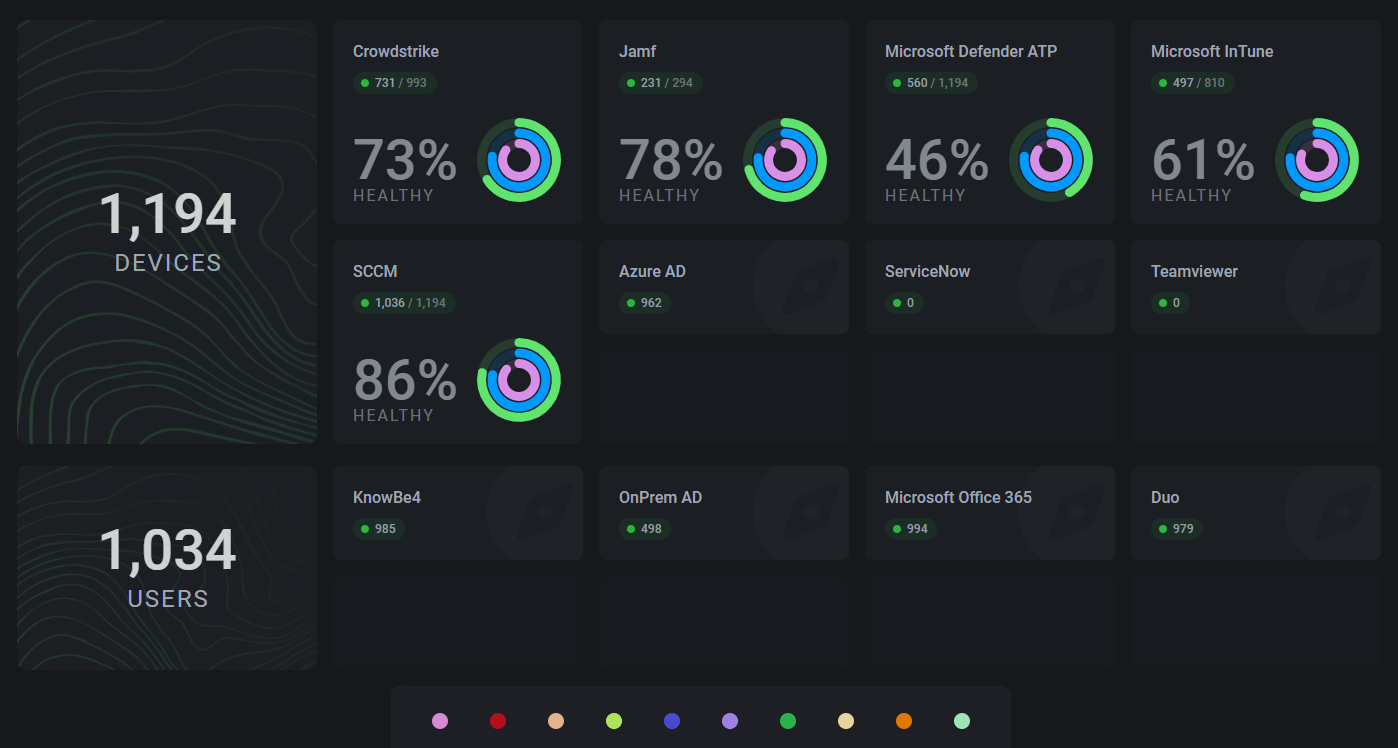Image resolution: width=1398 pixels, height=748 pixels.
Task: Select the blue legend dot
Action: click(x=672, y=720)
